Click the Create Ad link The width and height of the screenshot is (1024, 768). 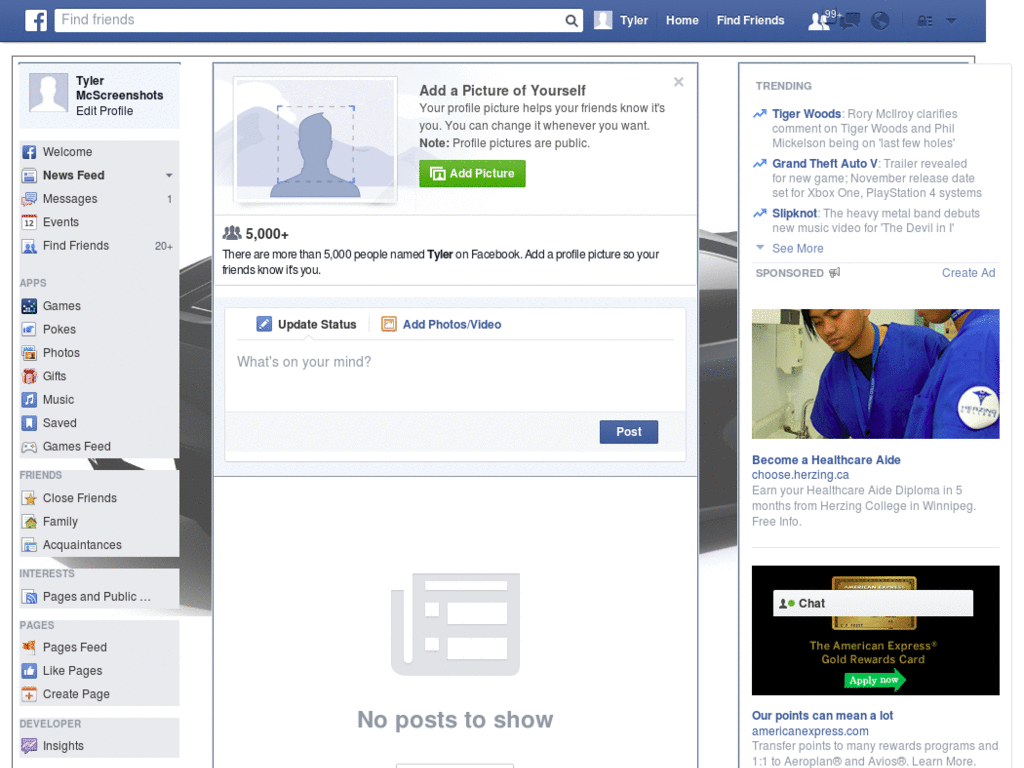968,273
